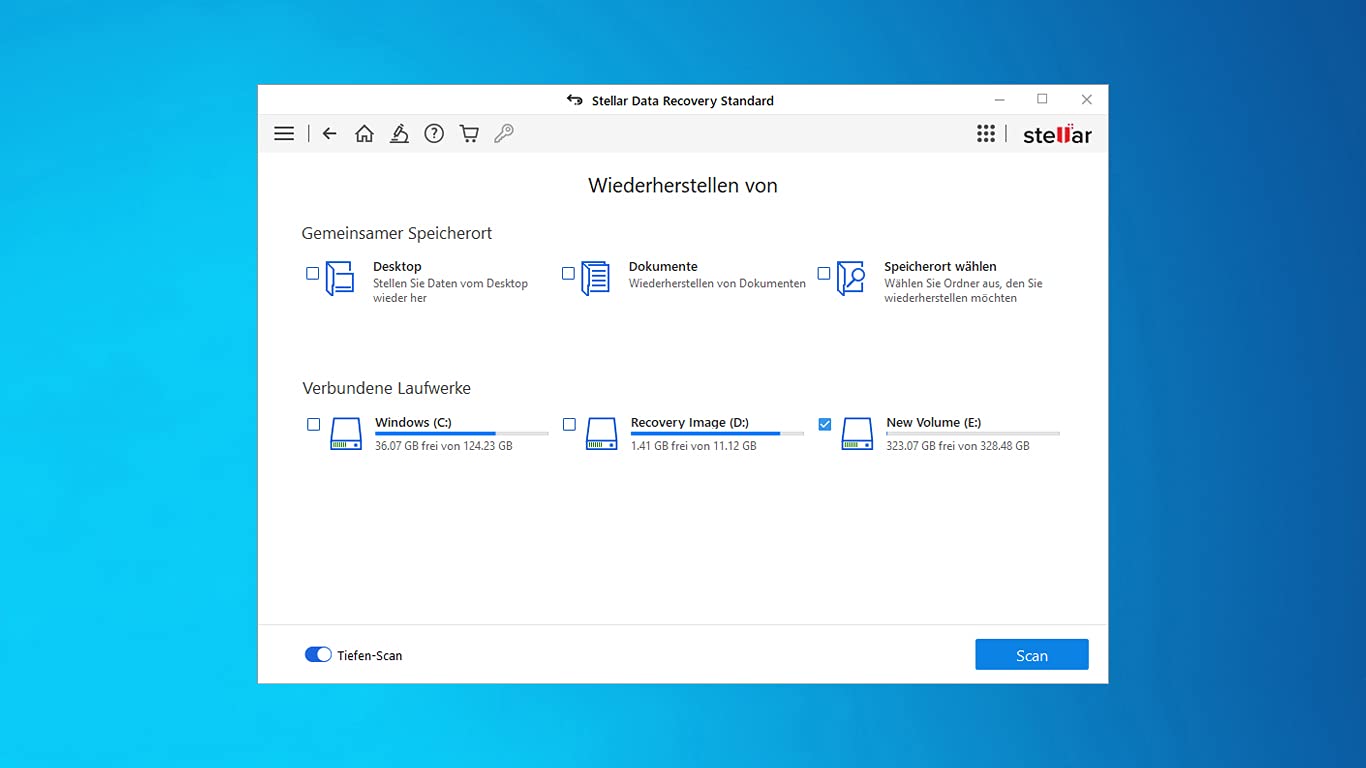
Task: Select the Windows (C:) drive checkbox
Action: [313, 424]
